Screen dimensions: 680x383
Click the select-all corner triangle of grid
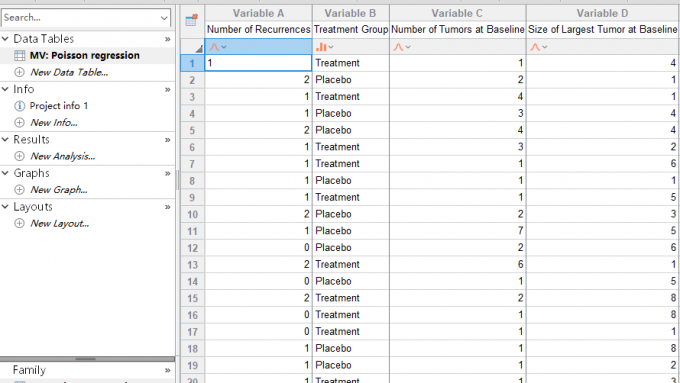click(x=198, y=49)
